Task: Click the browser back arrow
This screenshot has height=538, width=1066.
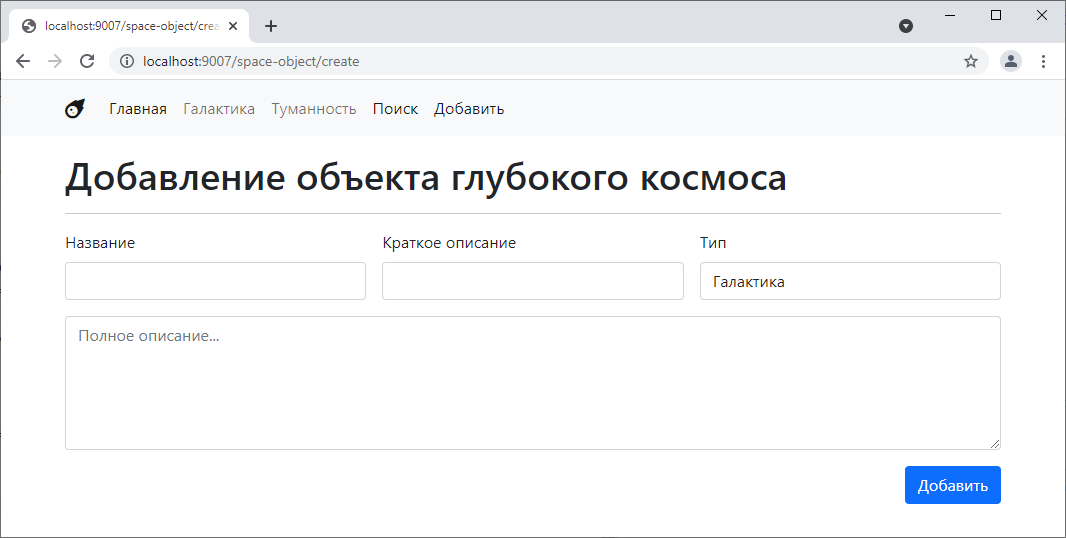Action: [x=23, y=61]
